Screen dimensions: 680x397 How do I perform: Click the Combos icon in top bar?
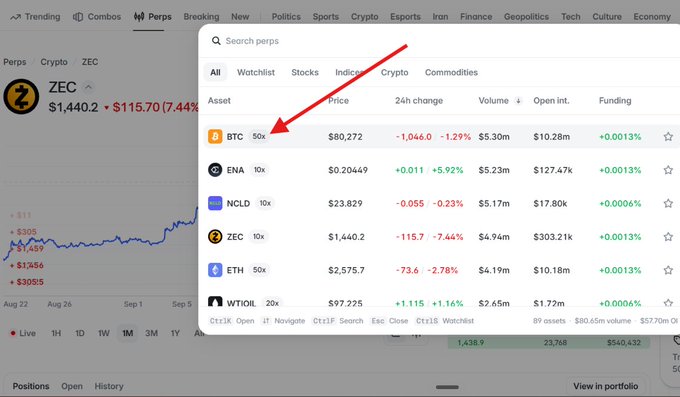[x=78, y=17]
